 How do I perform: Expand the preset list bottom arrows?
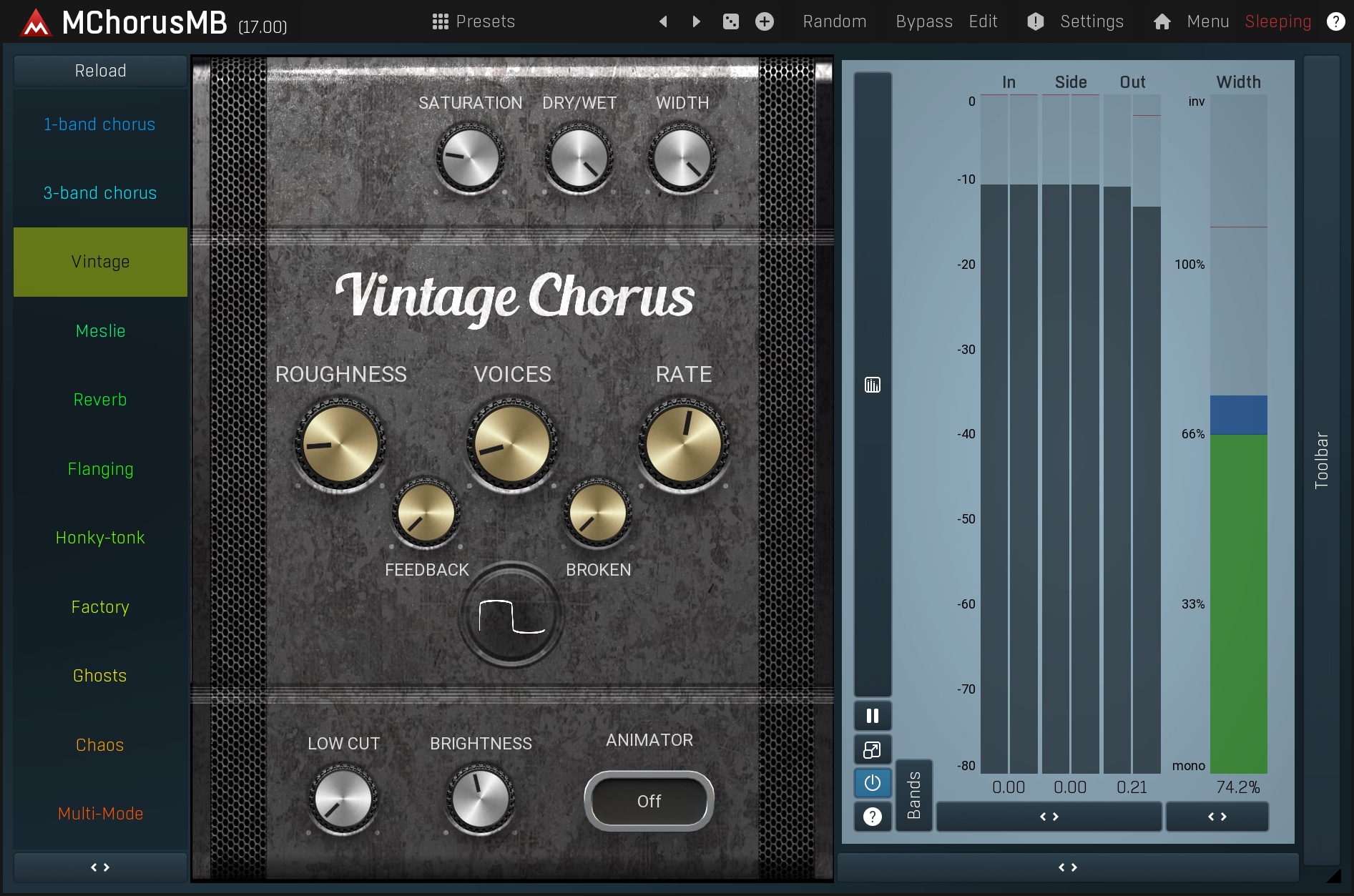click(x=100, y=867)
